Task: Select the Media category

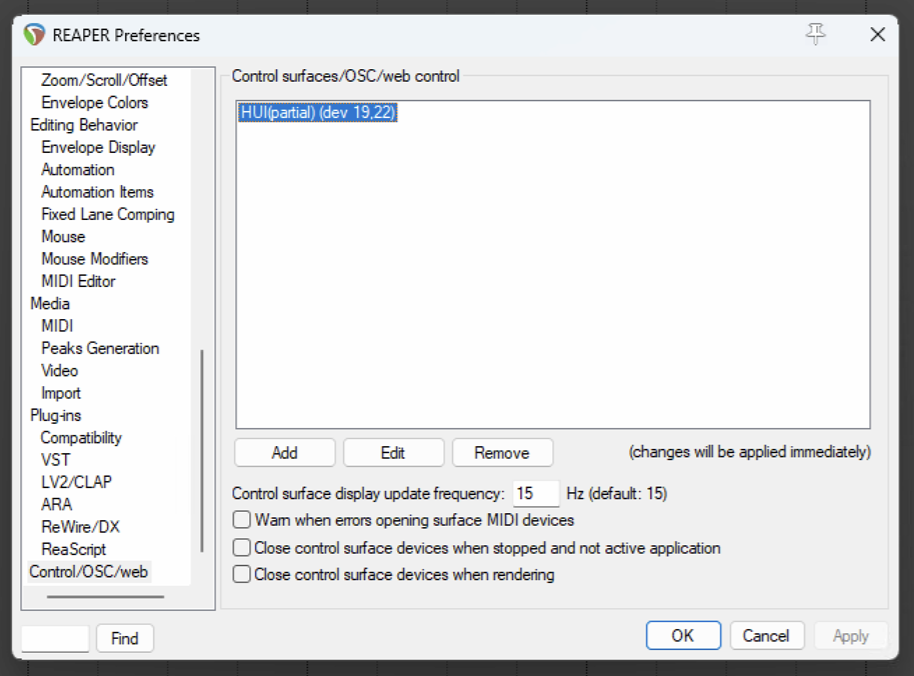Action: (50, 304)
